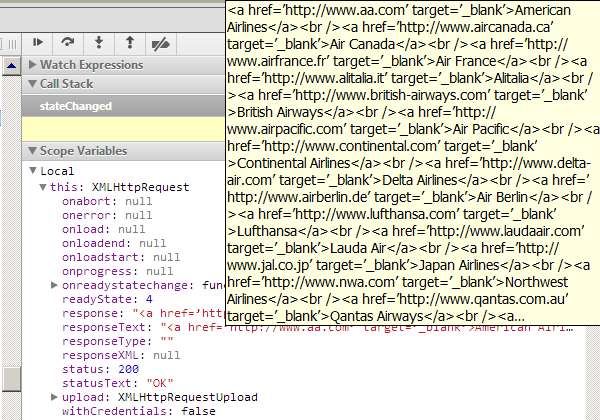Image resolution: width=600 pixels, height=420 pixels.
Task: Select the readyState: 4 property
Action: point(107,299)
